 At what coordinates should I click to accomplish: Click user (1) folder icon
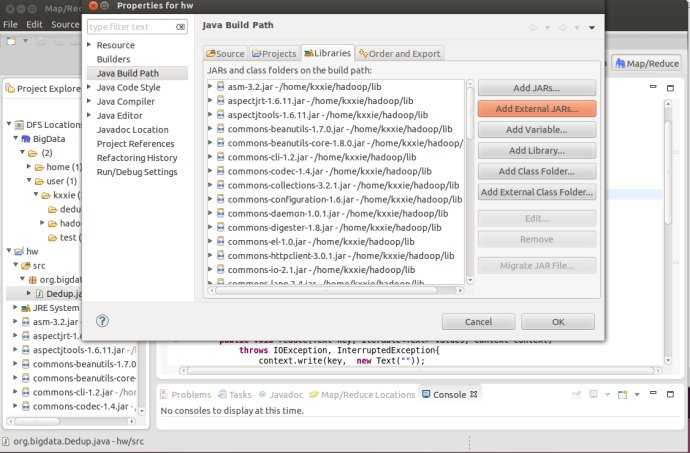40,181
